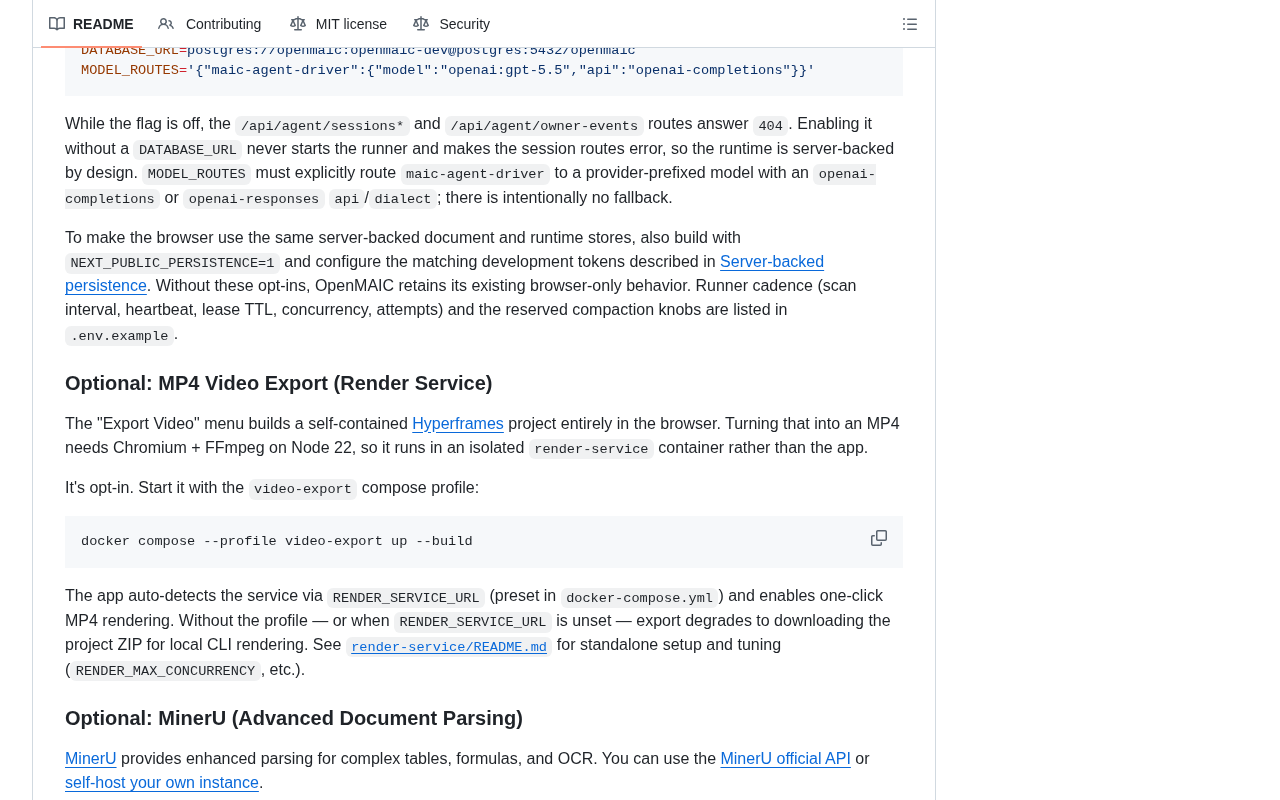This screenshot has width=1280, height=800.
Task: Click the maic-agent-driver code text
Action: [475, 174]
